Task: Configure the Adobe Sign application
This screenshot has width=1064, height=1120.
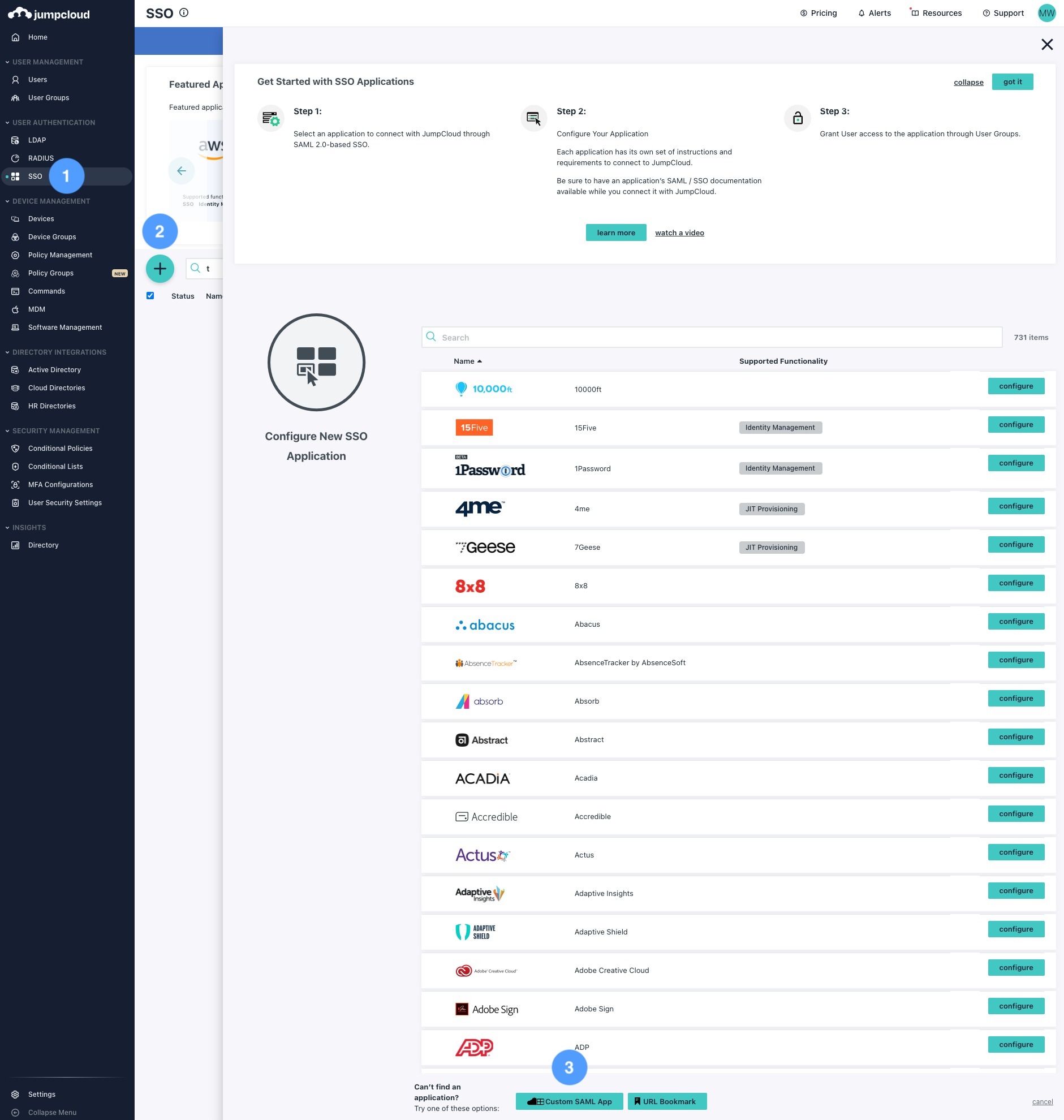Action: [1015, 1007]
